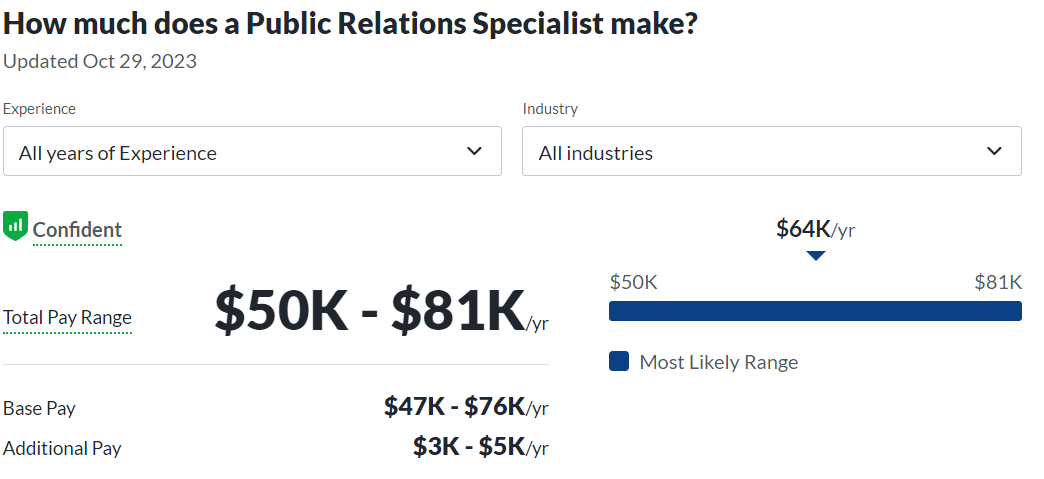Click the Additional Pay label
Screen dimensions: 1044x479
pyautogui.click(x=62, y=448)
